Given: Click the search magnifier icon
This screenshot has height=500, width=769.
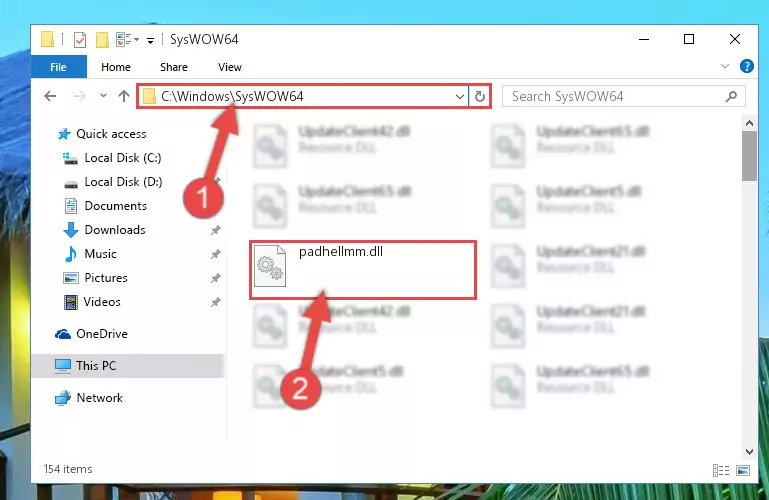Looking at the screenshot, I should click(x=731, y=96).
